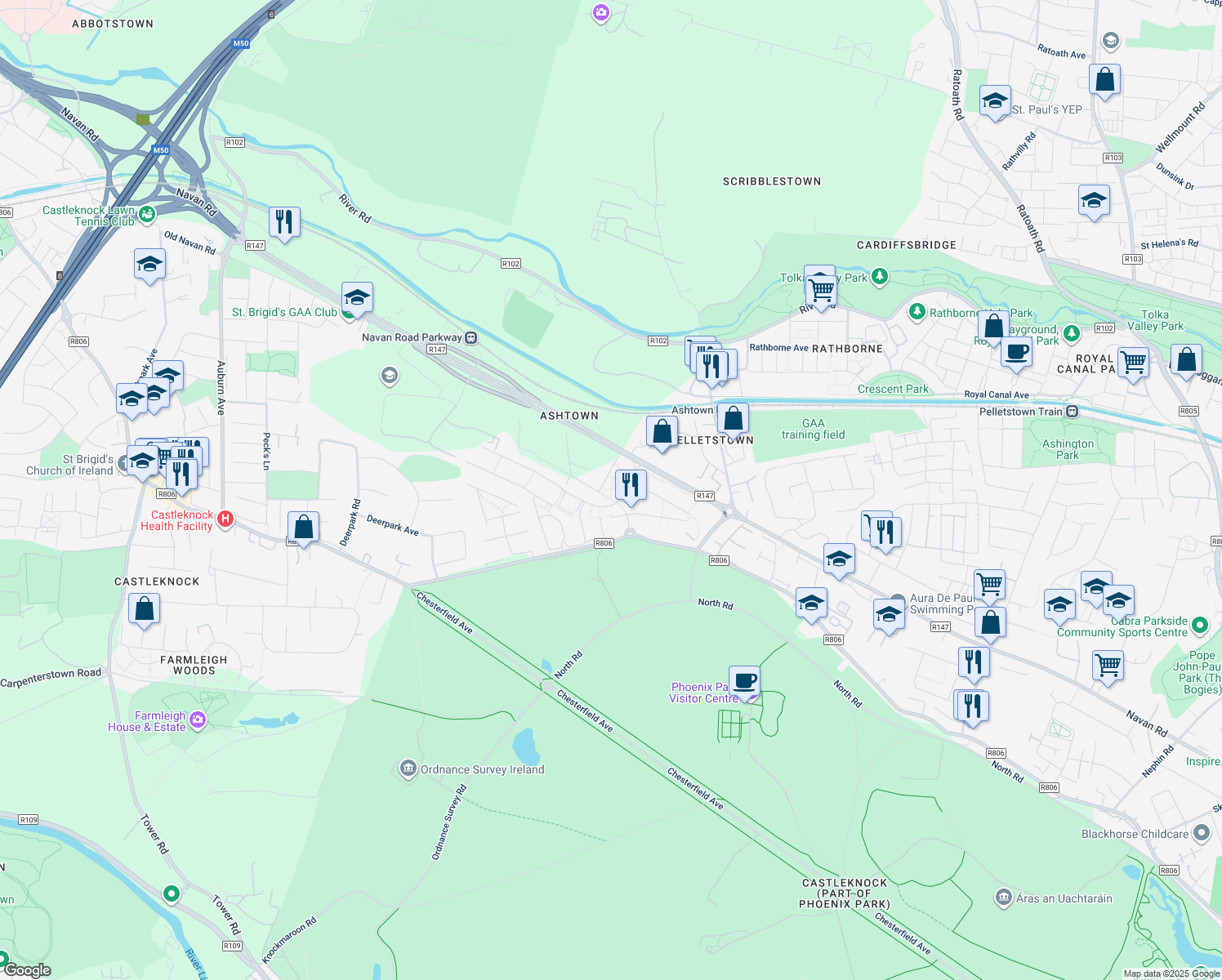Viewport: 1222px width, 980px height.
Task: Click the Farmleigh House & Estate camera icon
Action: (197, 721)
